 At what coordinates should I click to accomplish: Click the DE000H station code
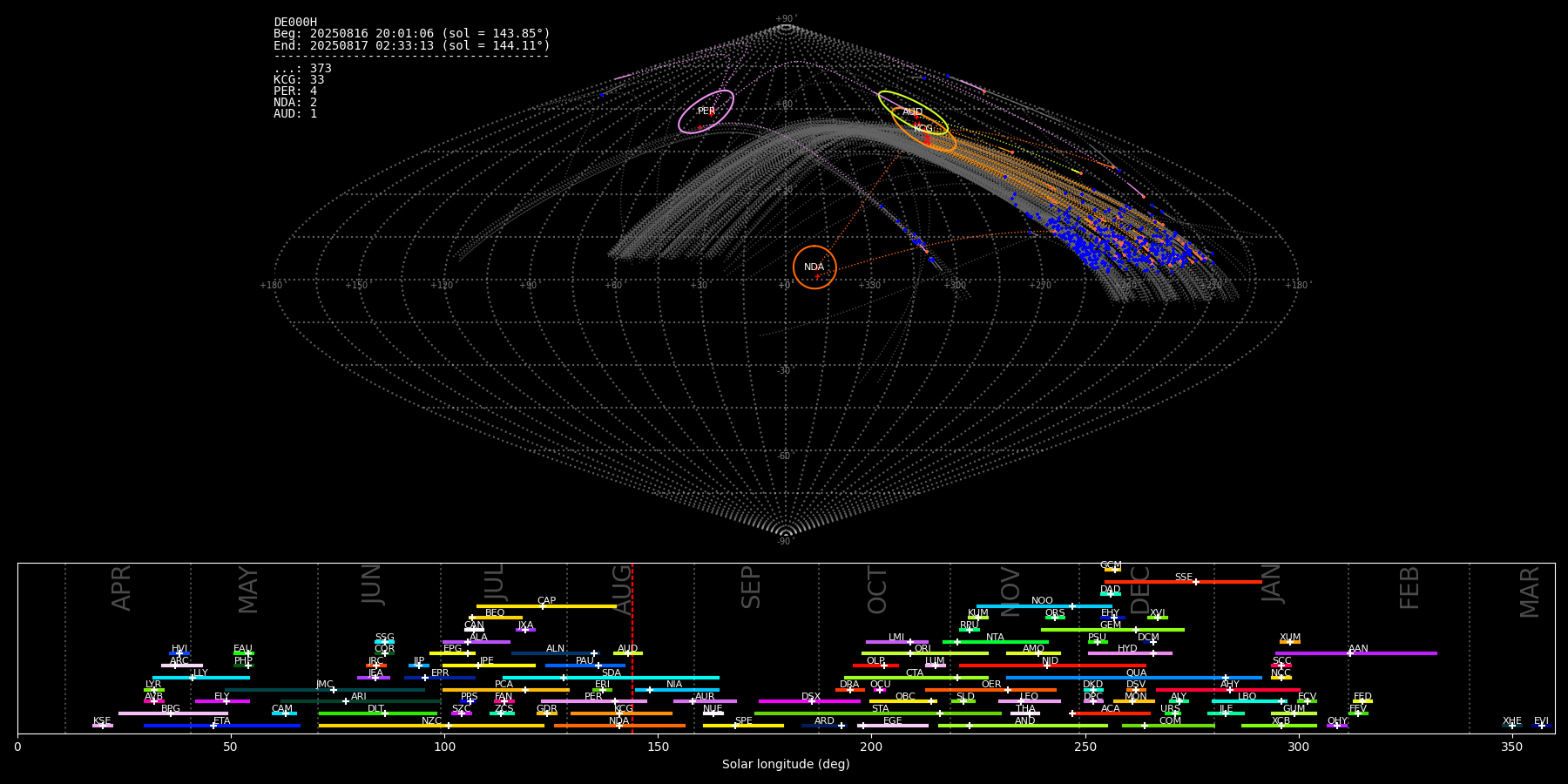[x=295, y=23]
